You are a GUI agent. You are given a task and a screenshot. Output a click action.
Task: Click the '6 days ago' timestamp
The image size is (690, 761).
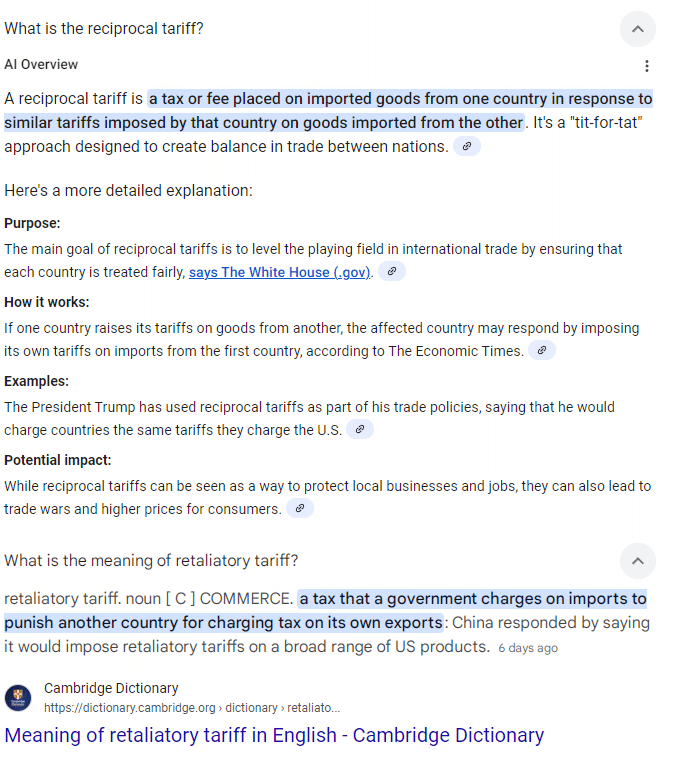[x=528, y=648]
